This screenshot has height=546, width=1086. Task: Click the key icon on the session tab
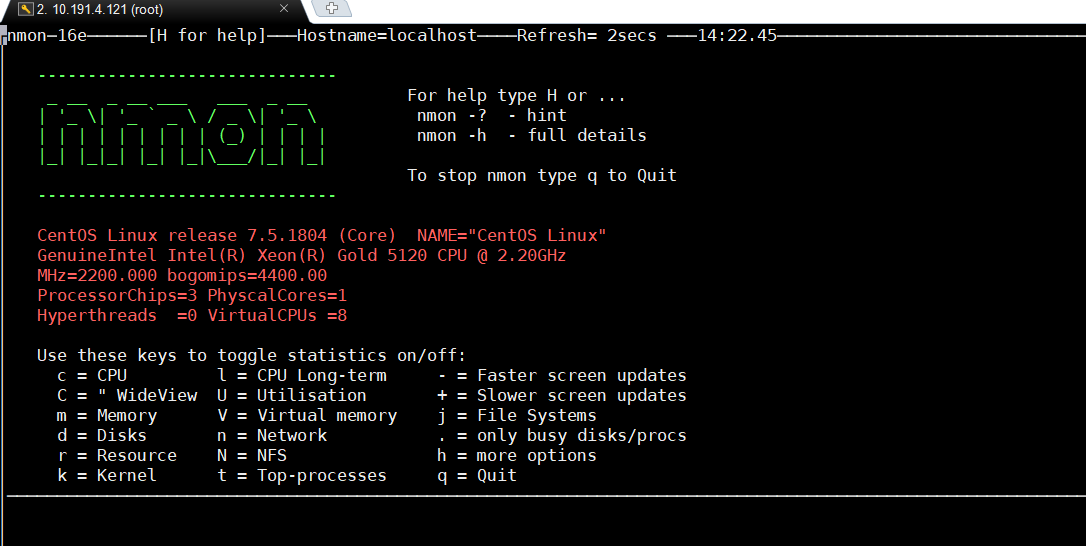(26, 10)
